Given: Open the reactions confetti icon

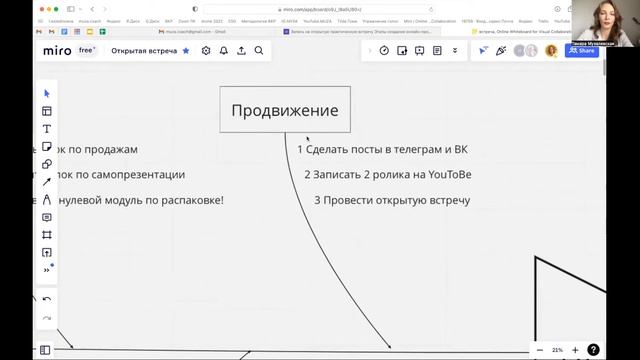Looking at the screenshot, I should (501, 51).
